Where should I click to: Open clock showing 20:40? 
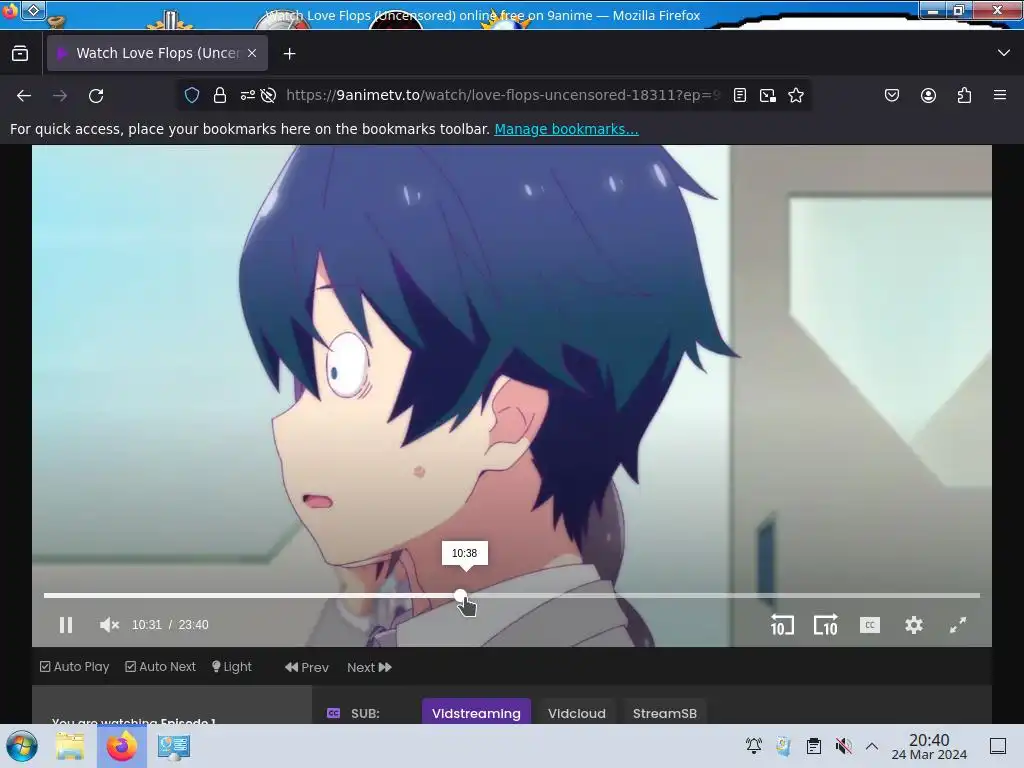(x=929, y=746)
